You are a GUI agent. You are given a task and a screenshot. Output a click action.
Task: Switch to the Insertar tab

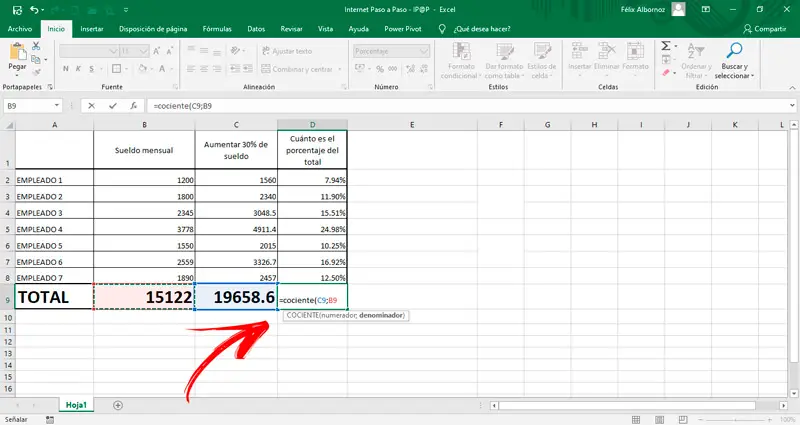point(91,29)
